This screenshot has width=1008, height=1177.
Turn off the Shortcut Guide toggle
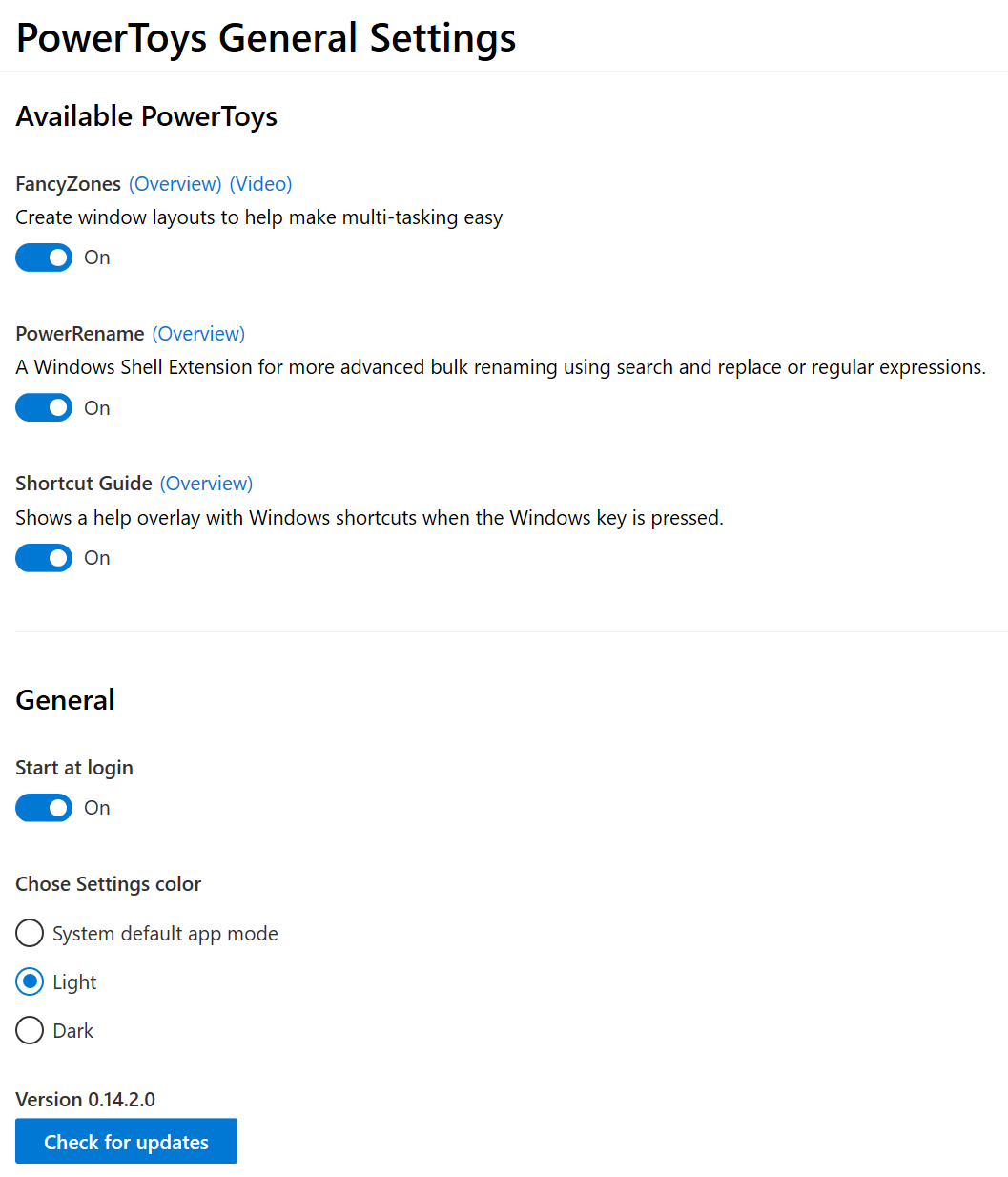pos(43,557)
